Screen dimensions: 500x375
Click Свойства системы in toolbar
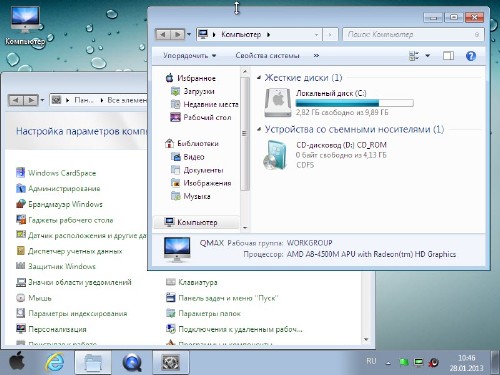267,55
